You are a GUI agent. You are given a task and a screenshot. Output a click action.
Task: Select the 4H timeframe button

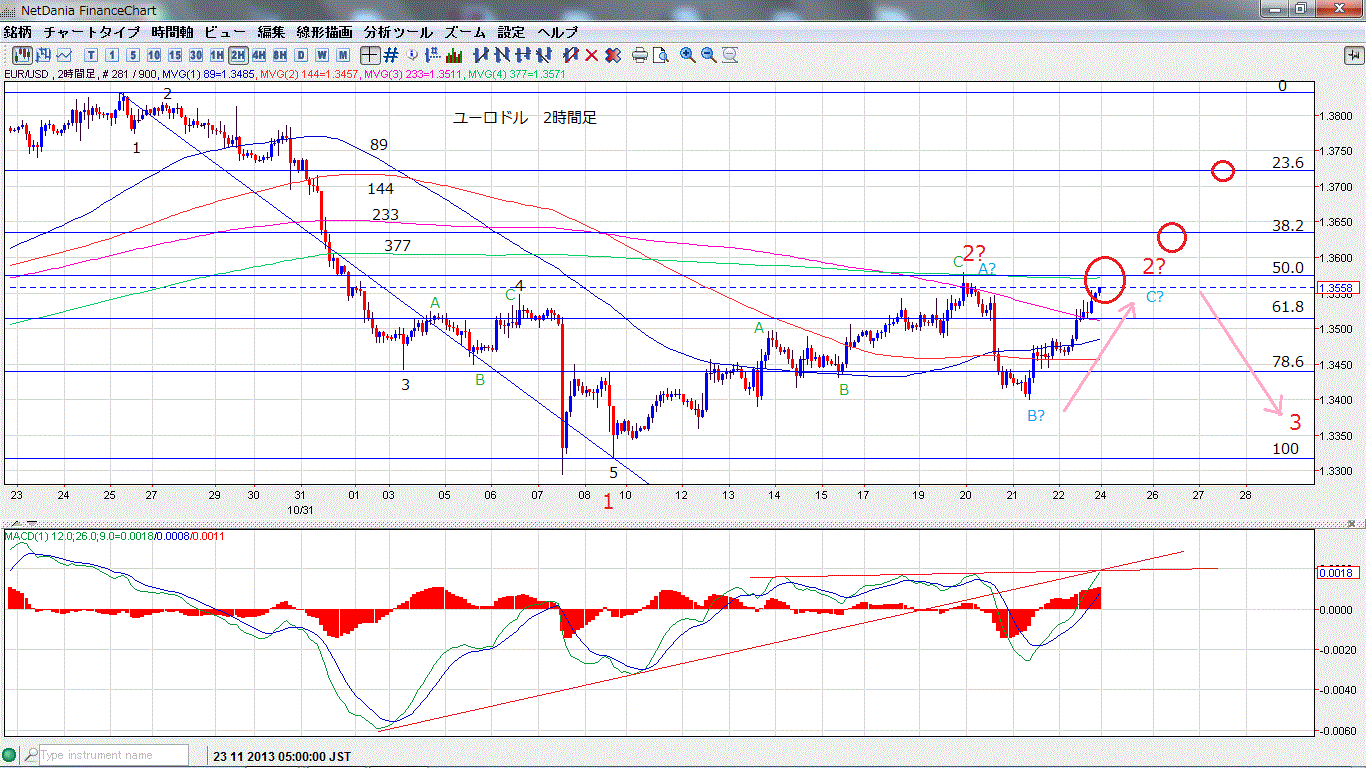click(259, 55)
